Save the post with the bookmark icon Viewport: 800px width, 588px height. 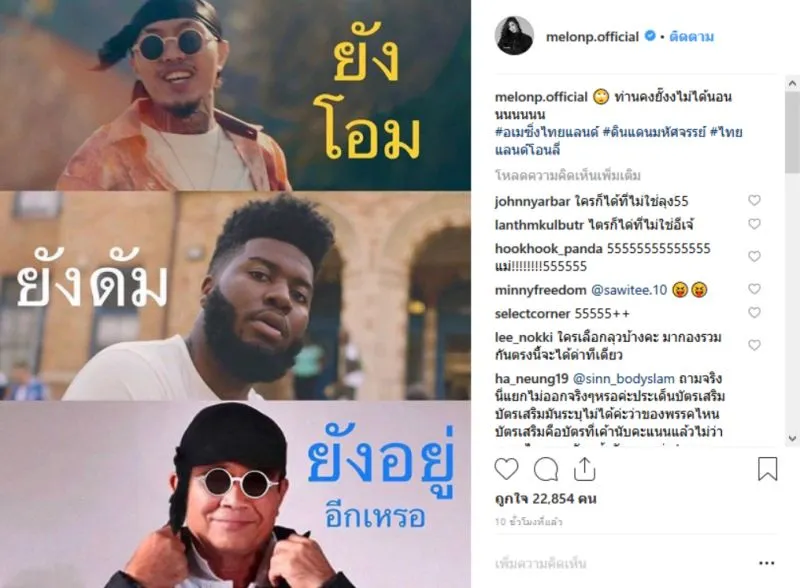pos(767,469)
